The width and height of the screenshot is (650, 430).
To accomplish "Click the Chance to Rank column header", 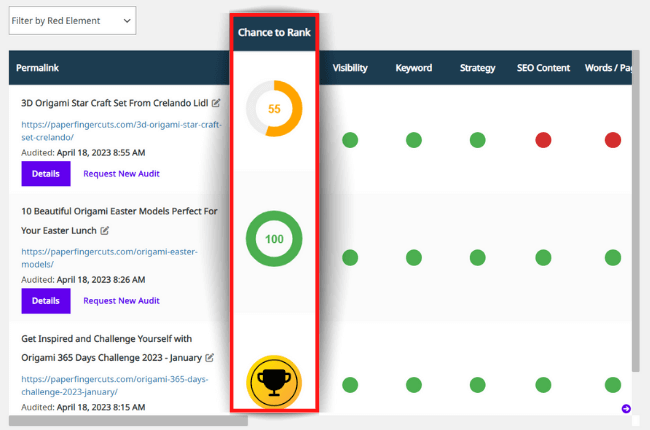I will point(274,33).
